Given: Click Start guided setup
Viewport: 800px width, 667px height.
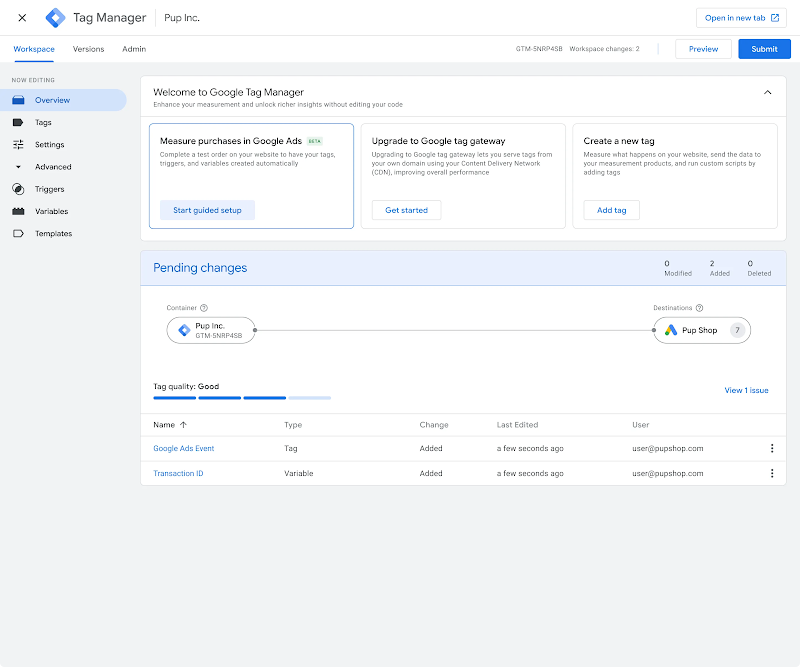Looking at the screenshot, I should (x=207, y=210).
